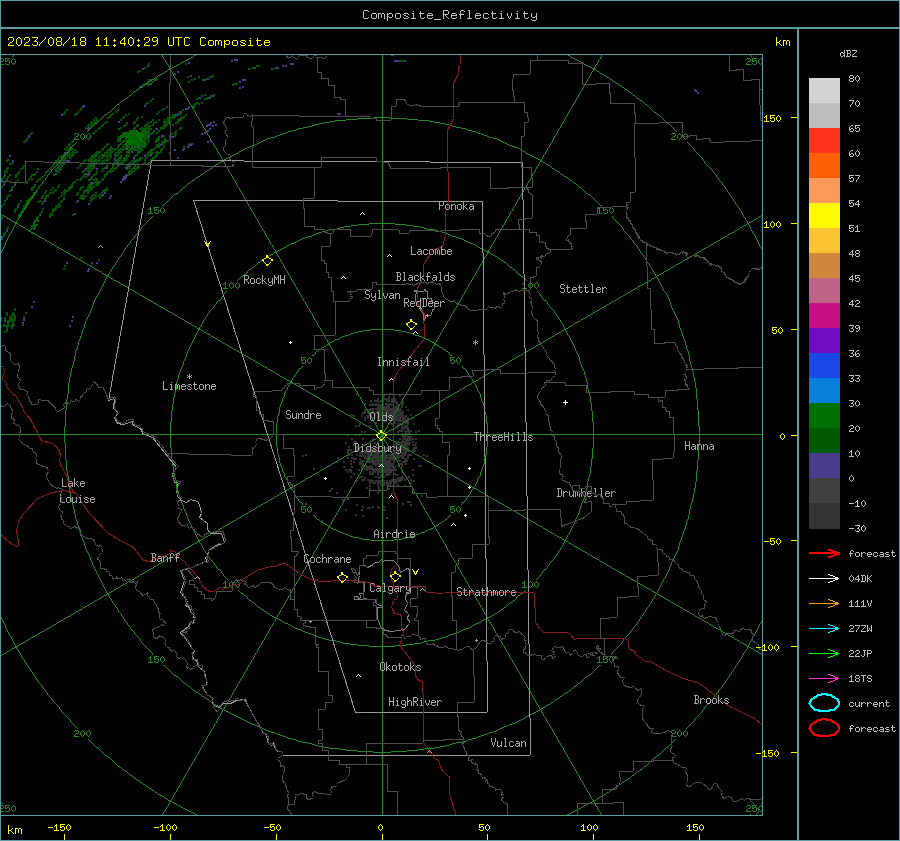Click the Strathmore town label
Screen dimensions: 900x841
[486, 592]
